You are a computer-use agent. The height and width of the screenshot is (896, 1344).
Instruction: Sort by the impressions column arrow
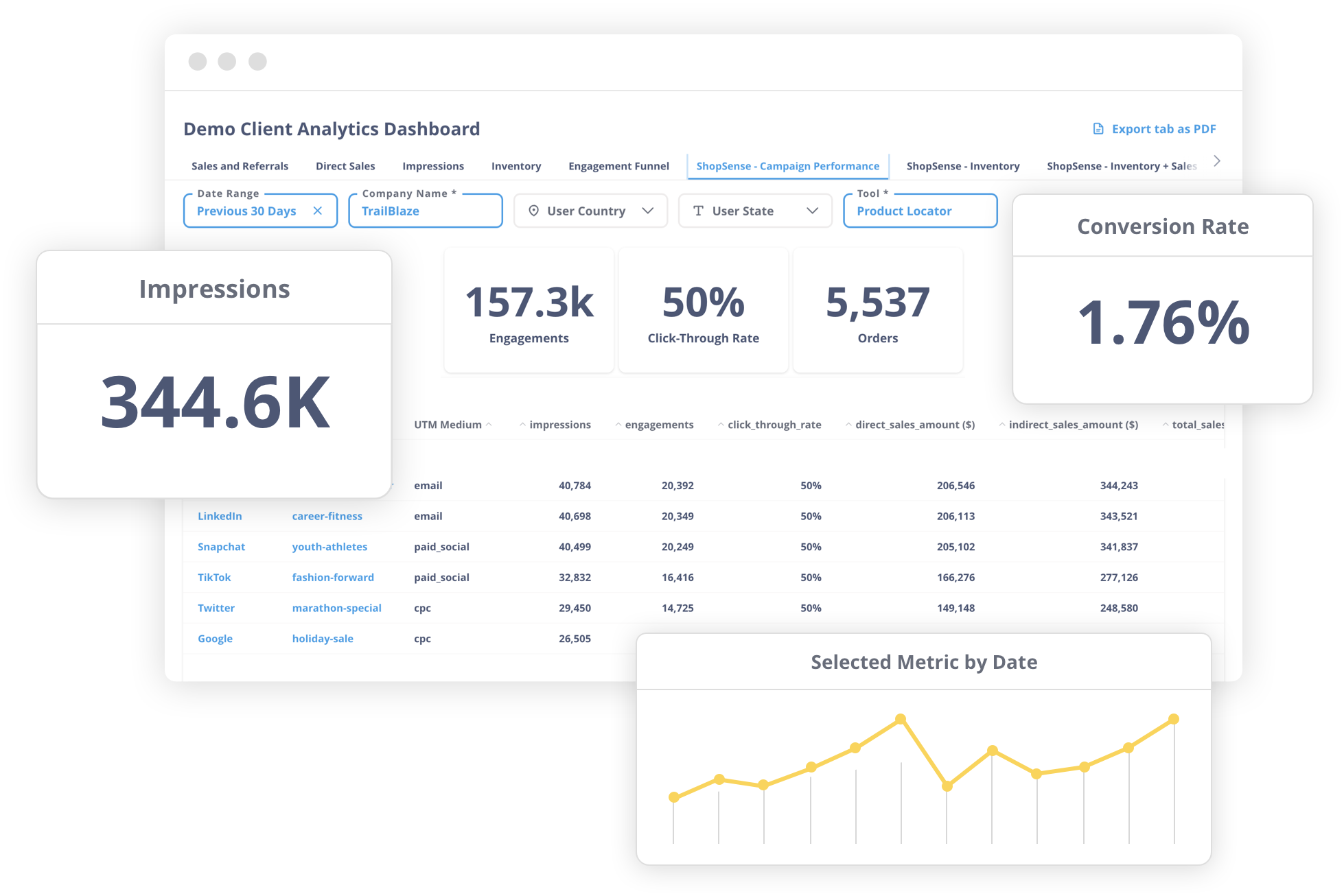click(523, 425)
